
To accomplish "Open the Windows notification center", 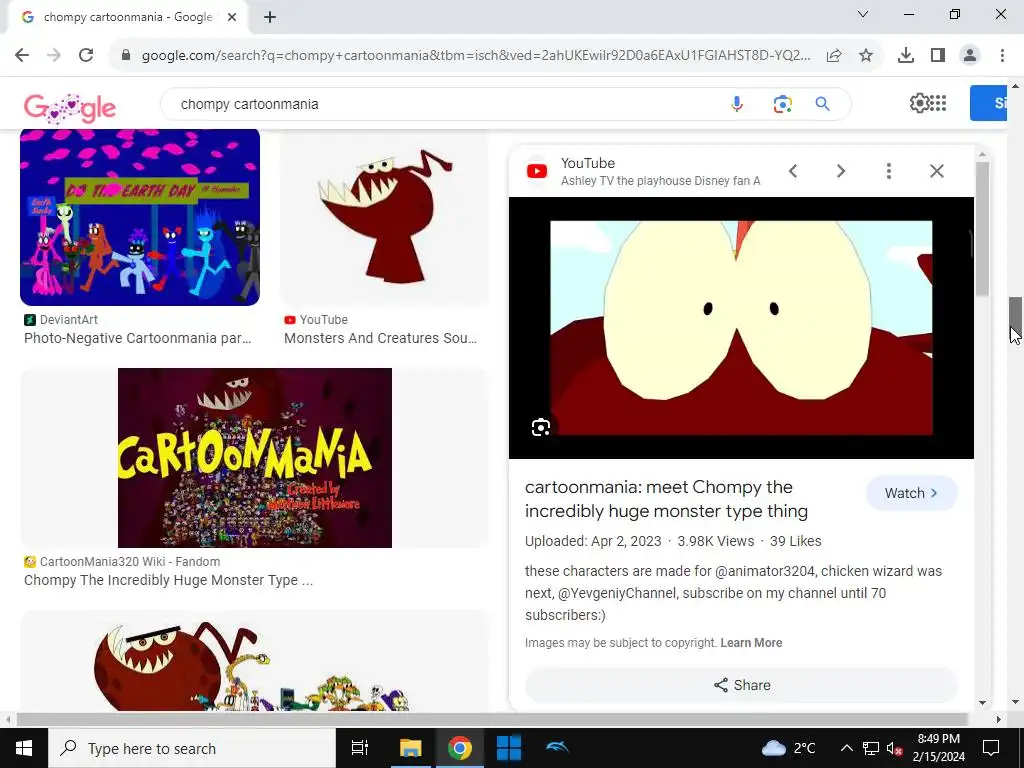I will pyautogui.click(x=991, y=748).
